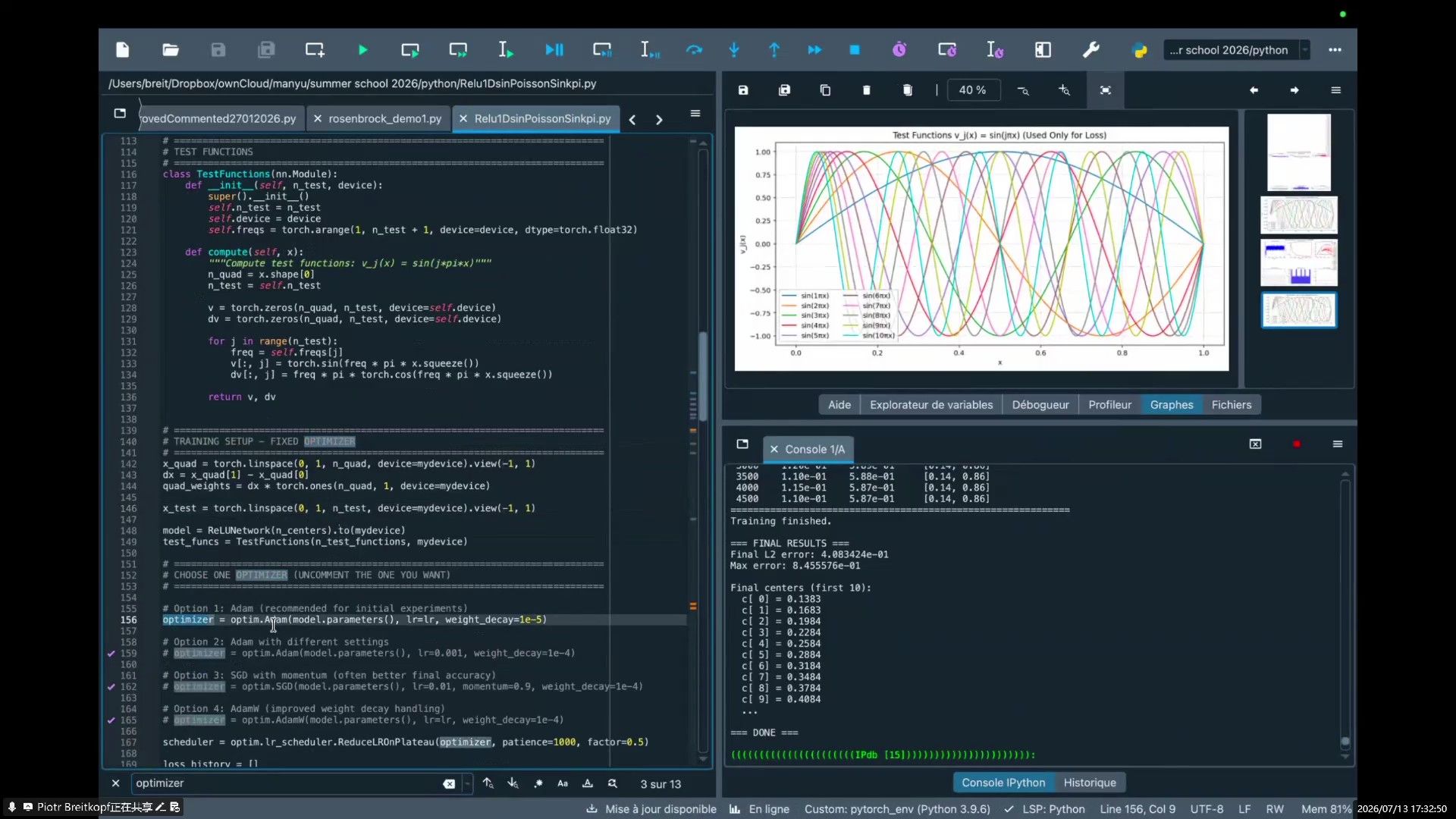Maximize the current pane
Image resolution: width=1456 pixels, height=819 pixels.
[1043, 50]
